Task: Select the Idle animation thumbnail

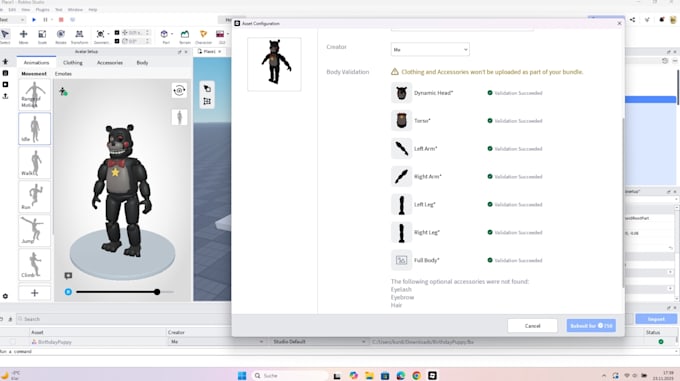Action: pyautogui.click(x=34, y=129)
